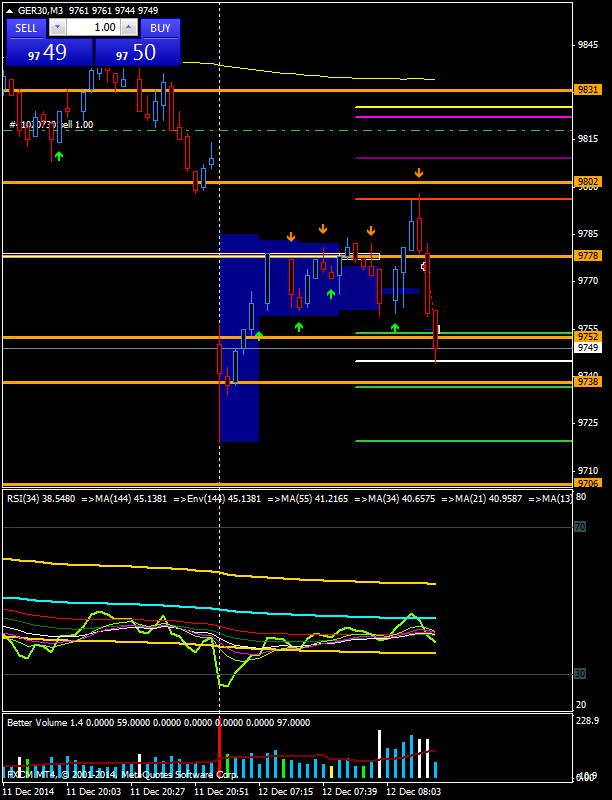Click the SELL button in trading panel

[26, 28]
